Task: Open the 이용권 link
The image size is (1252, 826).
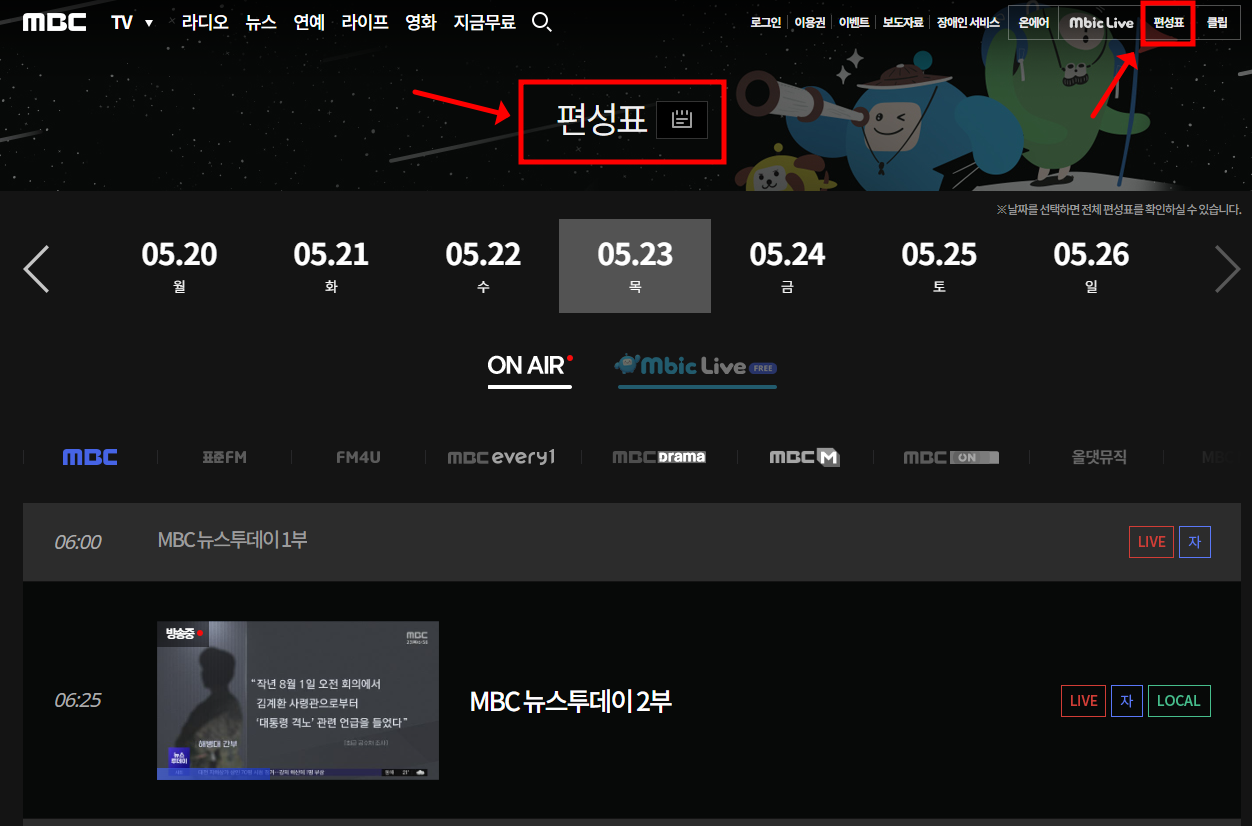Action: (x=810, y=22)
